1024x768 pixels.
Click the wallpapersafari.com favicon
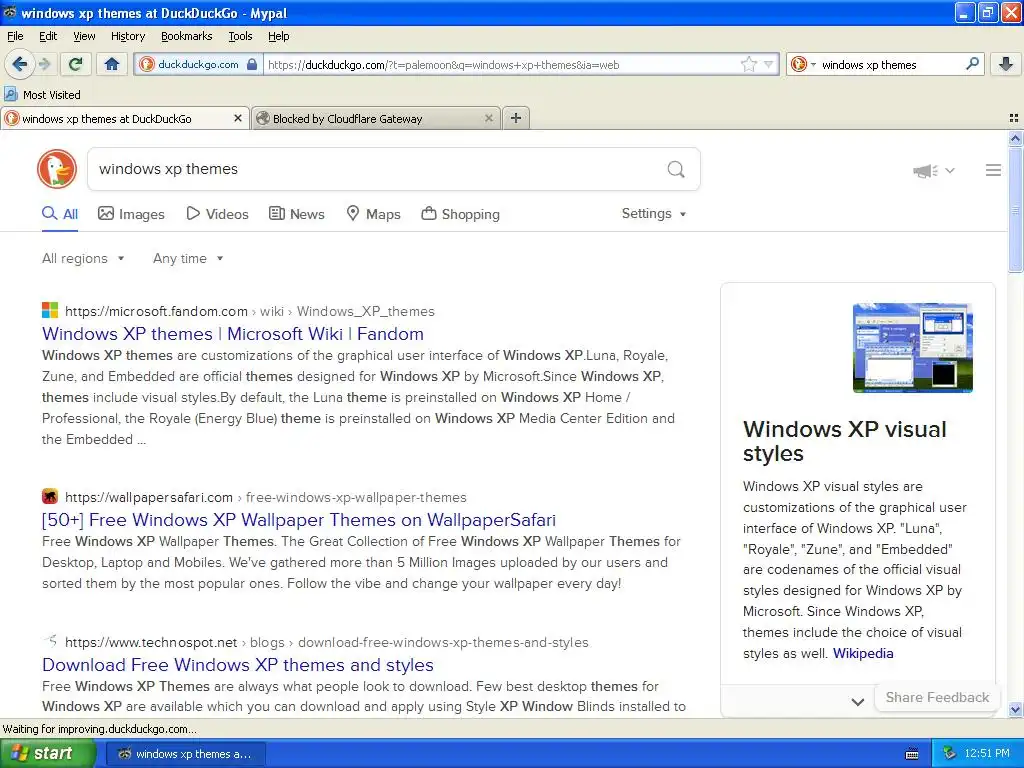pos(50,496)
